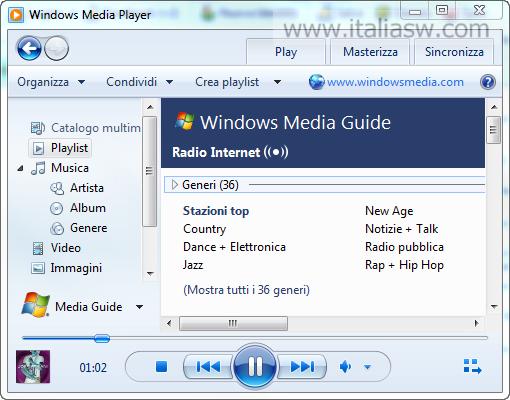This screenshot has width=510, height=400.
Task: Click guide horizontal scroll left arrow
Action: point(169,323)
